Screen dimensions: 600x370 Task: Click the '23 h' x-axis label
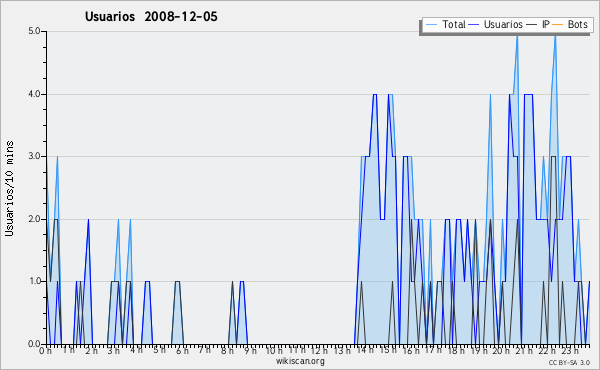tap(570, 350)
